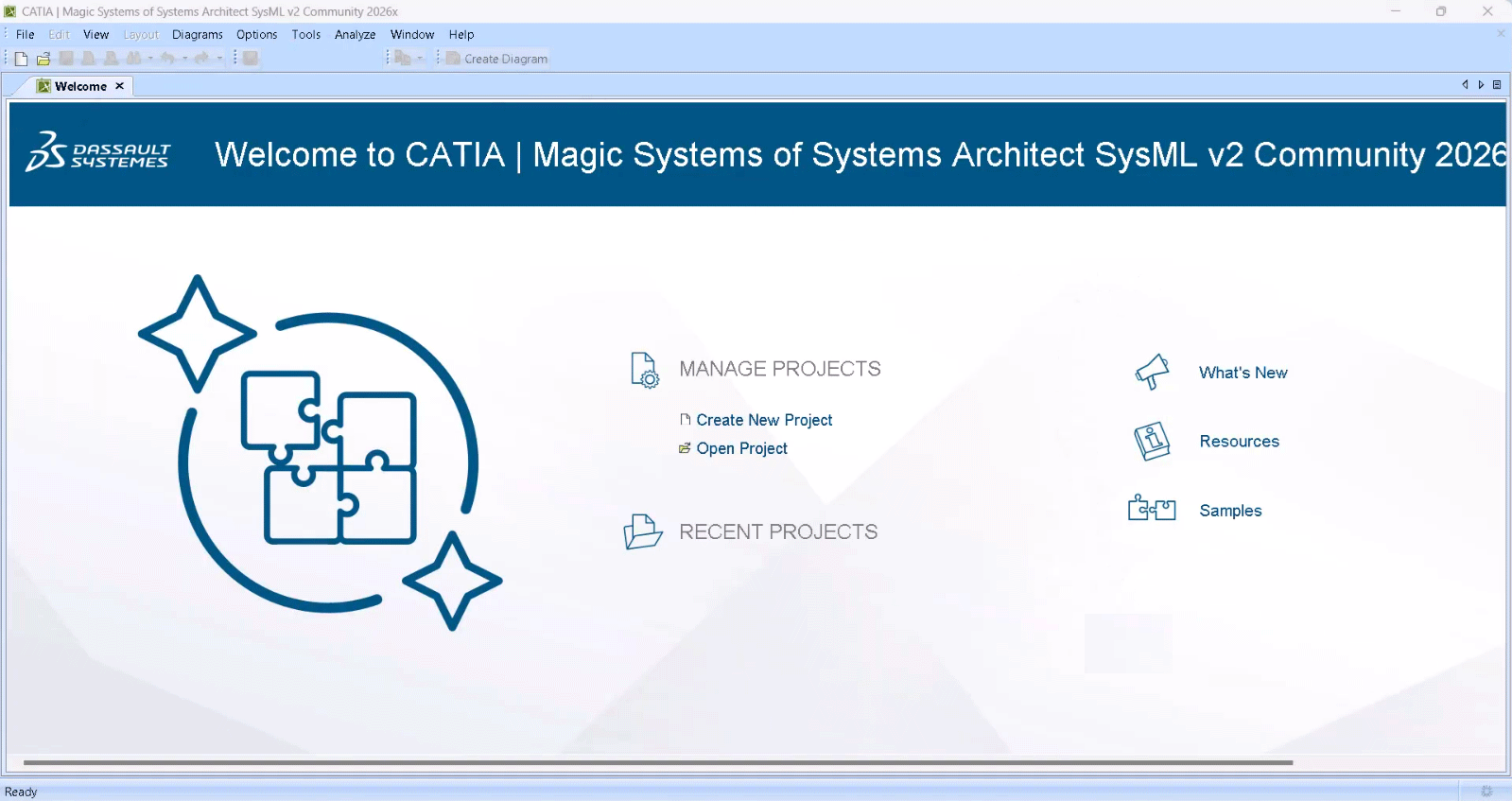Click the status bar gear icon
Viewport: 1512px width, 801px height.
pyautogui.click(x=1486, y=792)
